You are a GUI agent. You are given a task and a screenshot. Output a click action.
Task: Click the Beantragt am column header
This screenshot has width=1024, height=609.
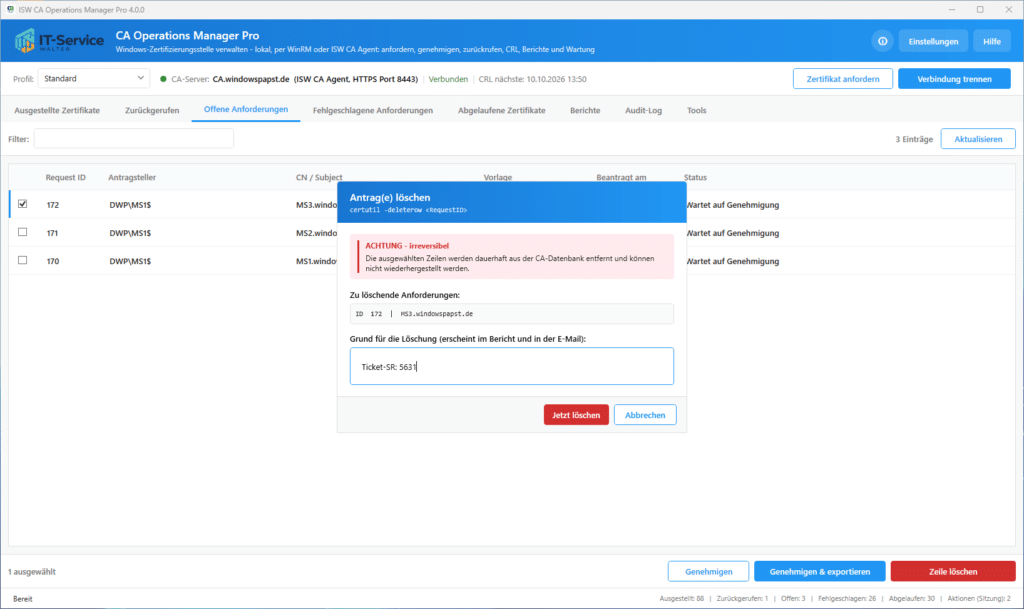click(x=621, y=178)
